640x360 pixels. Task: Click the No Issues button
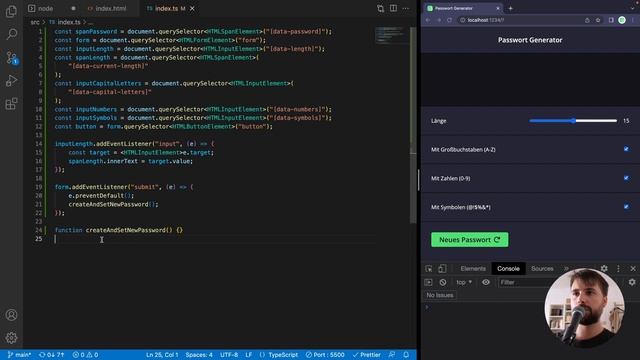(x=440, y=295)
